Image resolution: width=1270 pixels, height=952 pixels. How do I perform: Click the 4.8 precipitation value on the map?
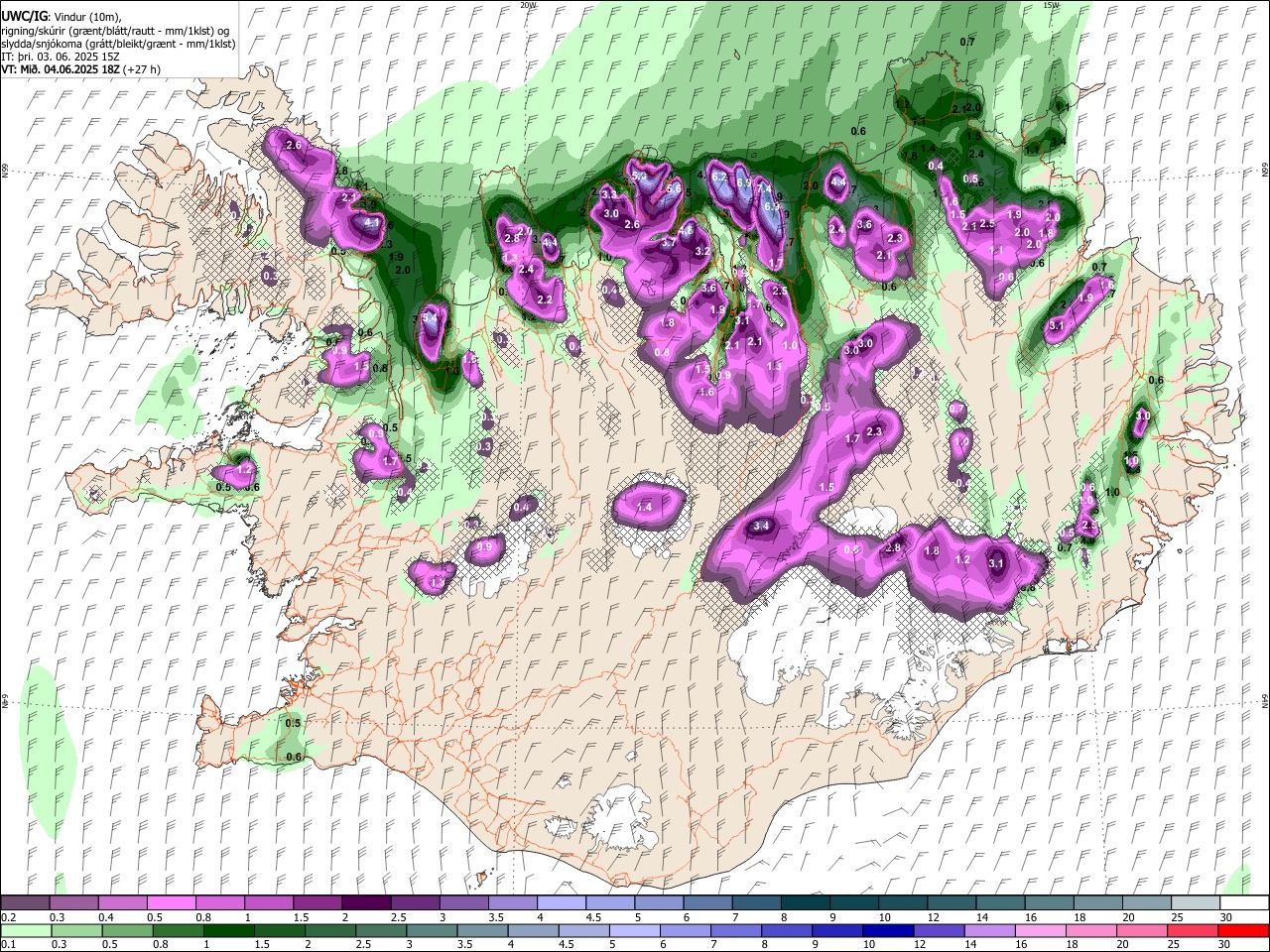tap(686, 230)
